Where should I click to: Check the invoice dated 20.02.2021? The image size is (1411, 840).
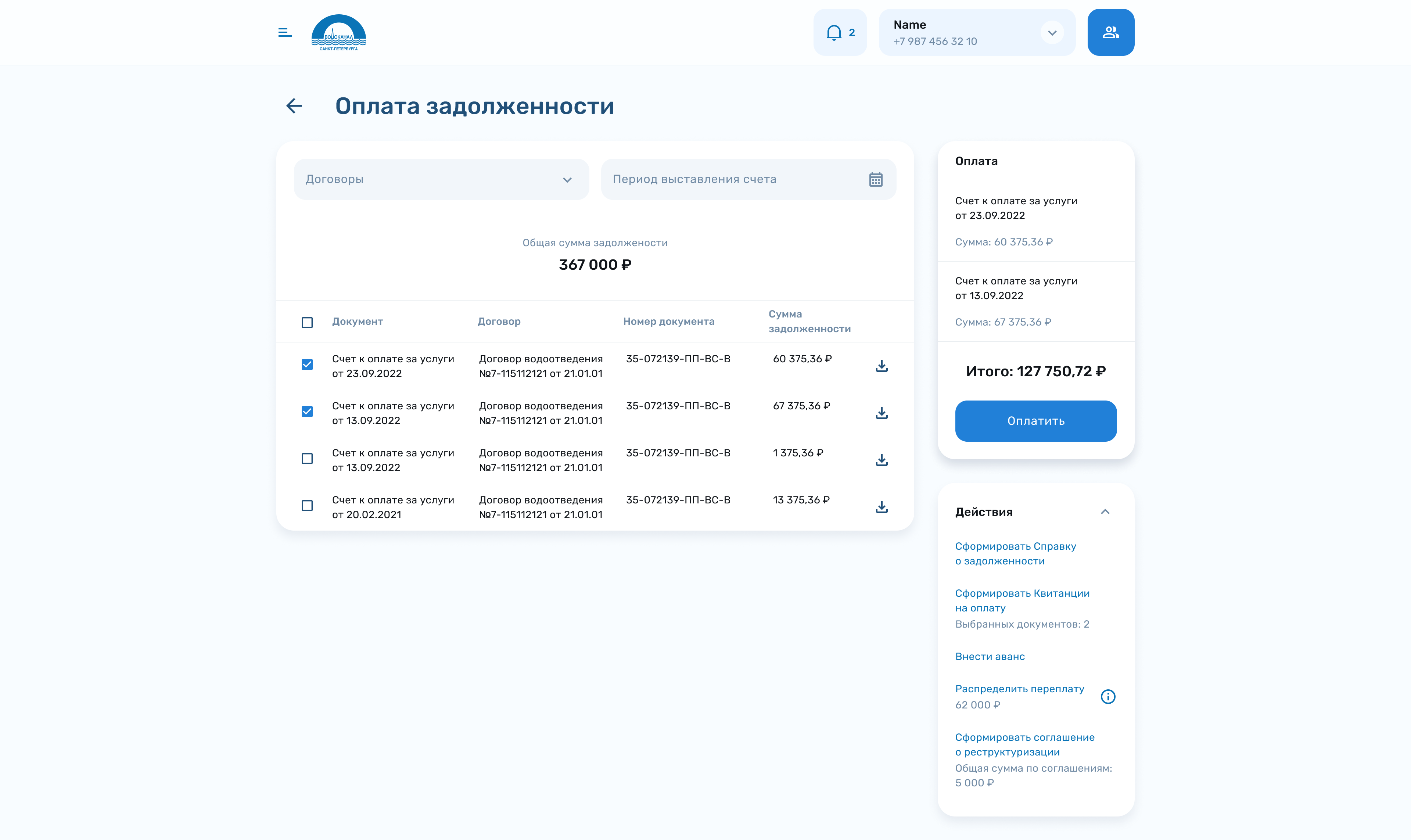pos(307,506)
